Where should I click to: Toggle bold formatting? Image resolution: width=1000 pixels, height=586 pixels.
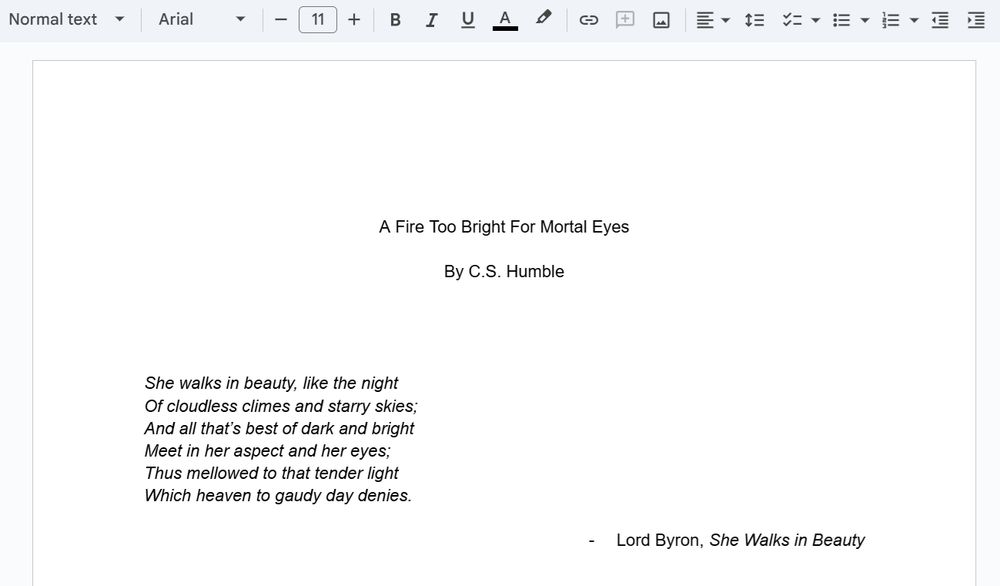point(395,20)
